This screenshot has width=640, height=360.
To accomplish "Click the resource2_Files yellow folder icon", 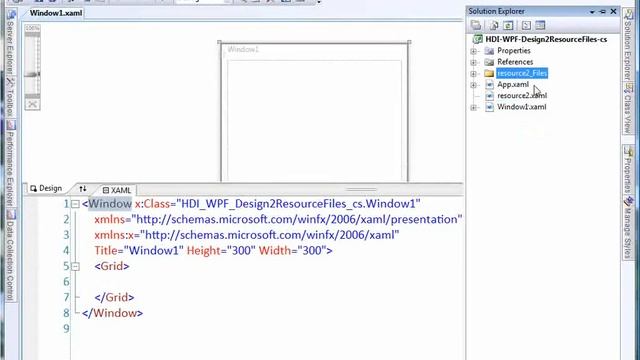I will (489, 73).
